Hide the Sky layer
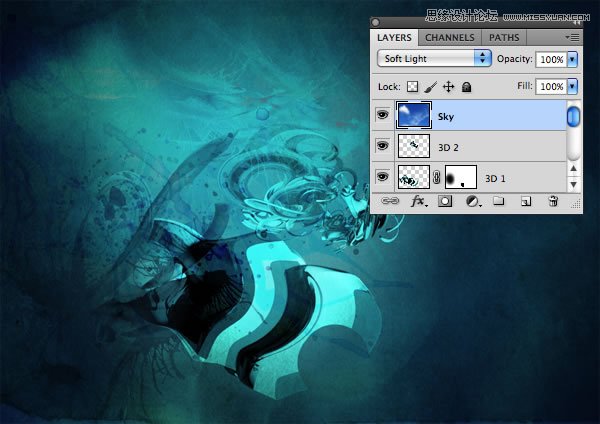Viewport: 600px width, 424px height. (382, 117)
